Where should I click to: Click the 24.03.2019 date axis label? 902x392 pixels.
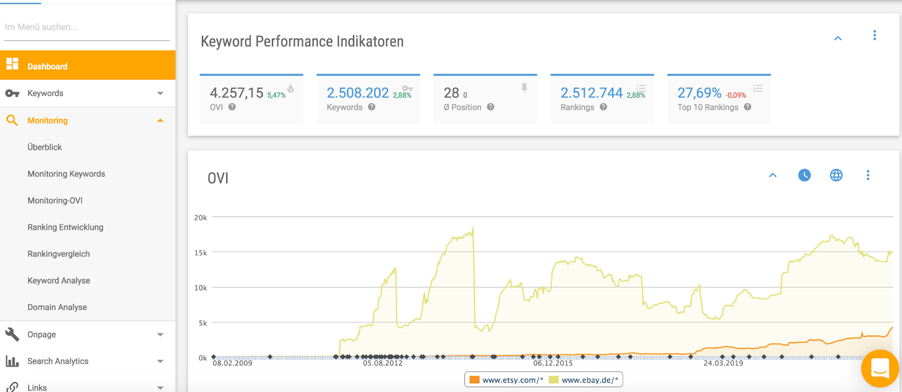(723, 363)
